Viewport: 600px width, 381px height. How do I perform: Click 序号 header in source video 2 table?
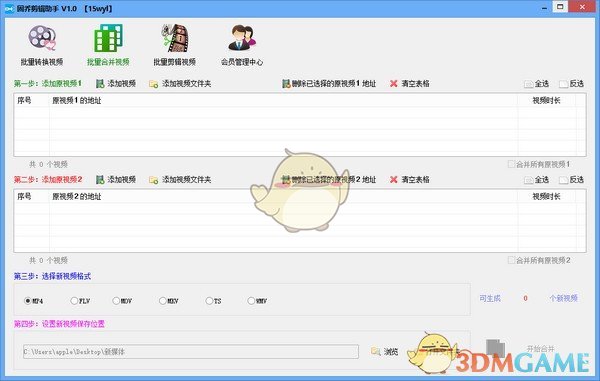point(24,197)
